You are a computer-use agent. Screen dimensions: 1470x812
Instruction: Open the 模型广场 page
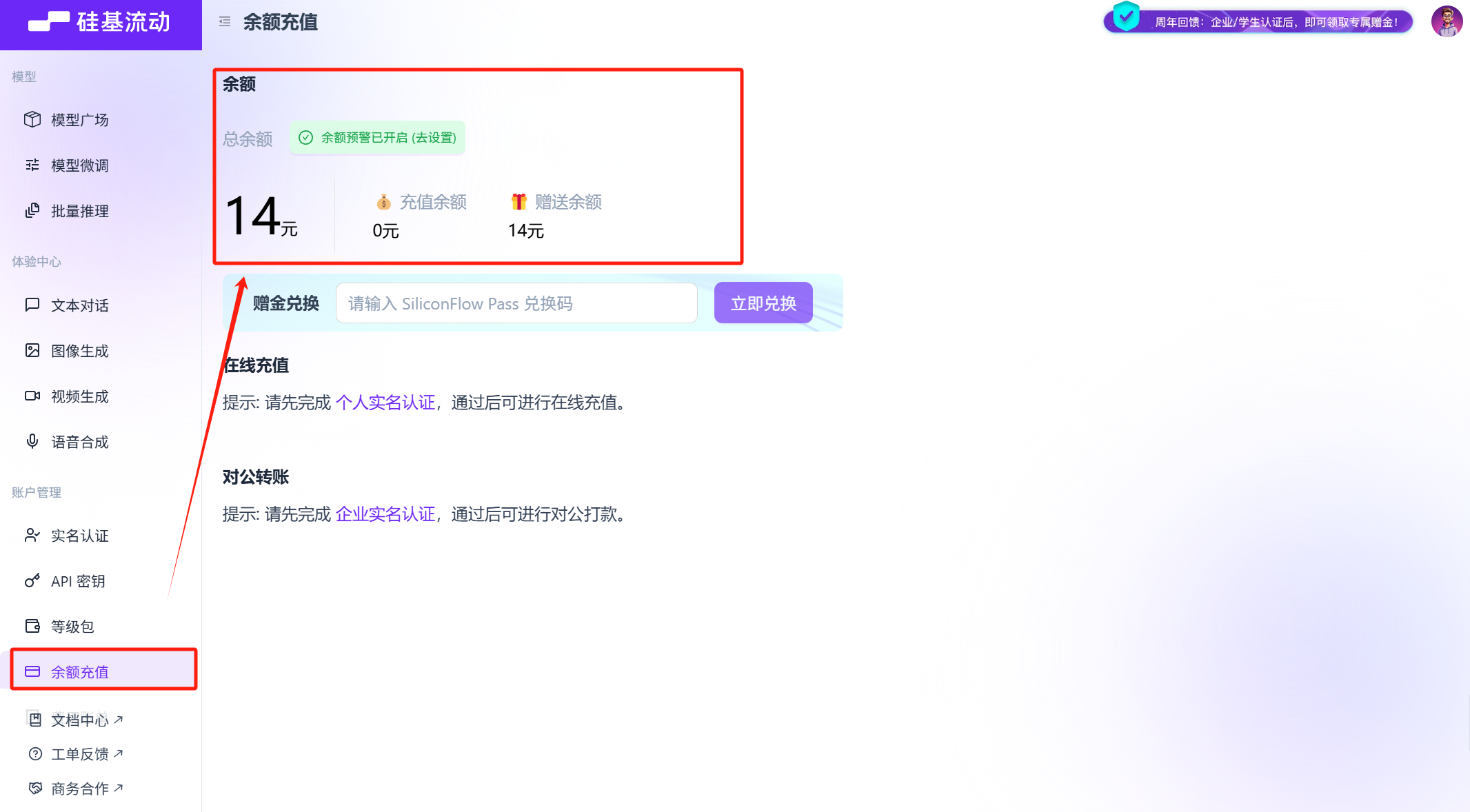click(78, 119)
